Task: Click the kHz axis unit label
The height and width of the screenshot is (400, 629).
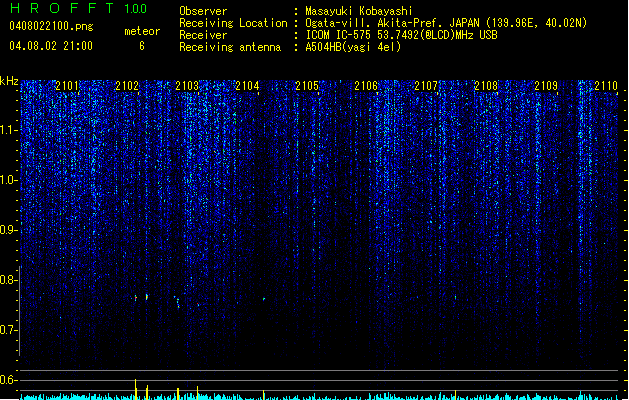Action: pyautogui.click(x=9, y=81)
